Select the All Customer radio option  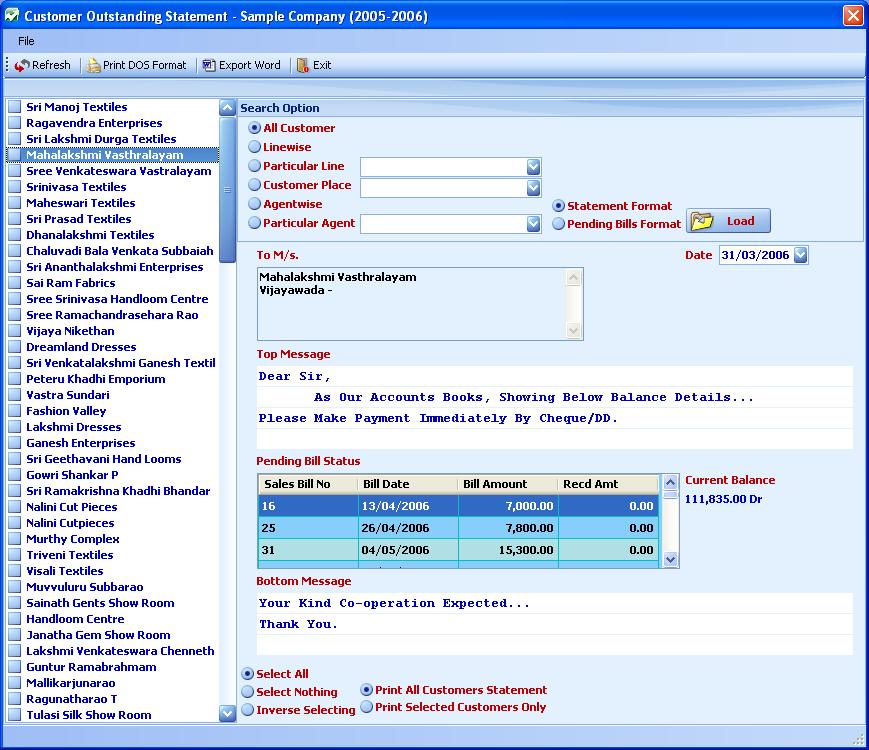(254, 128)
